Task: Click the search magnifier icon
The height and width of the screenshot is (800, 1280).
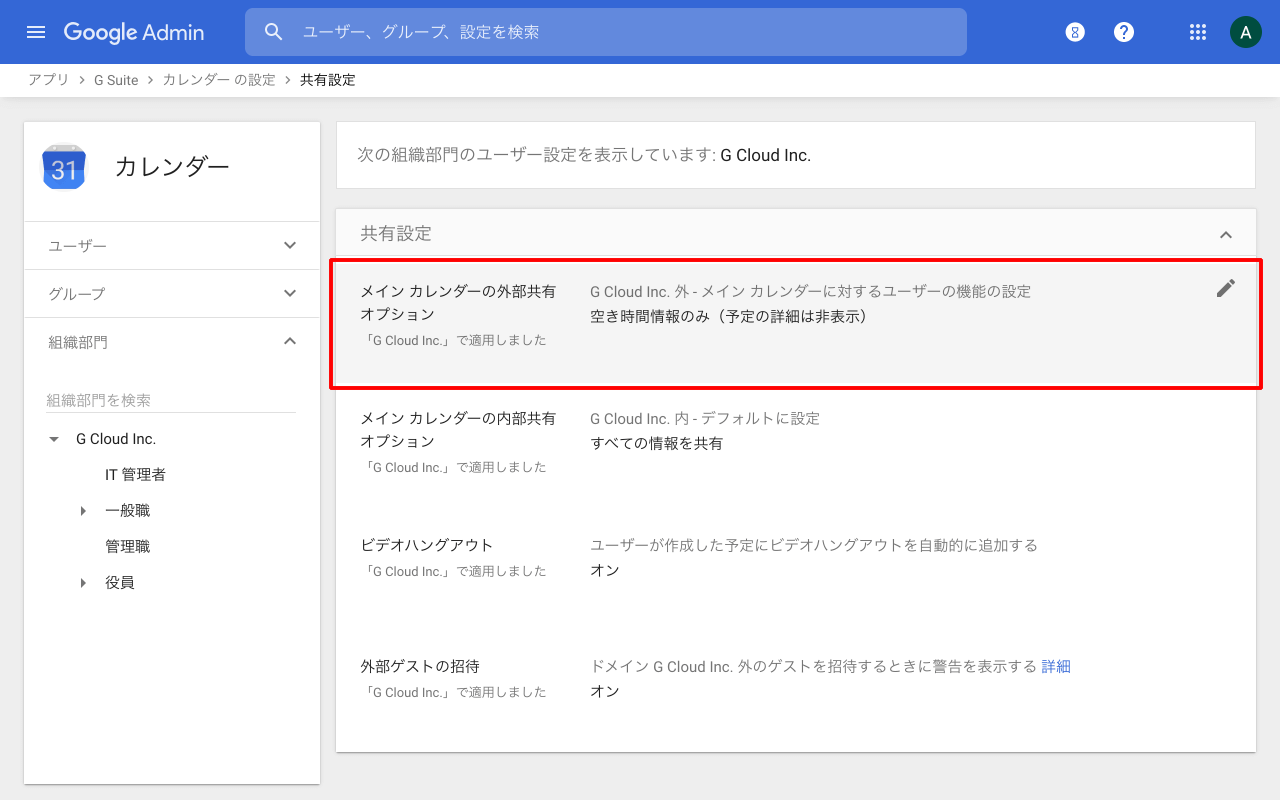Action: pyautogui.click(x=274, y=32)
